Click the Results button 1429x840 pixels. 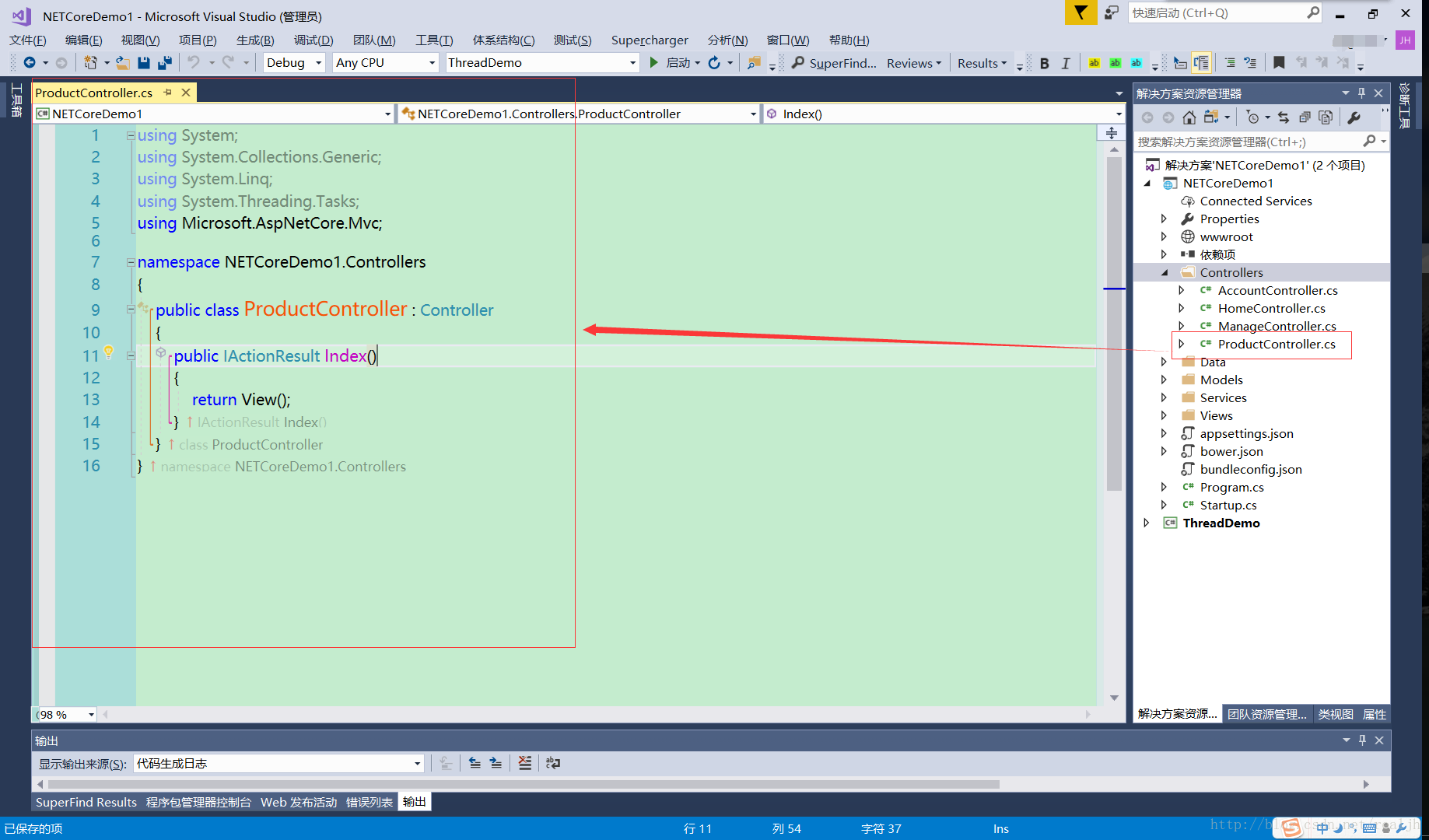tap(982, 63)
